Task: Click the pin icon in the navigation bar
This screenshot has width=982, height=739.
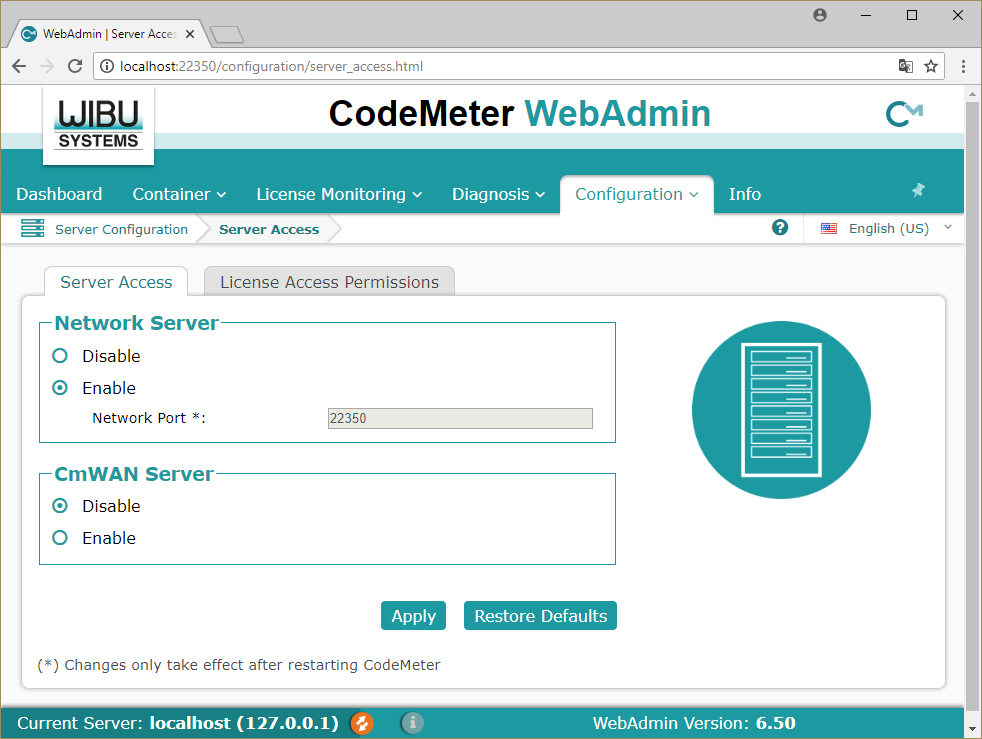Action: 918,190
